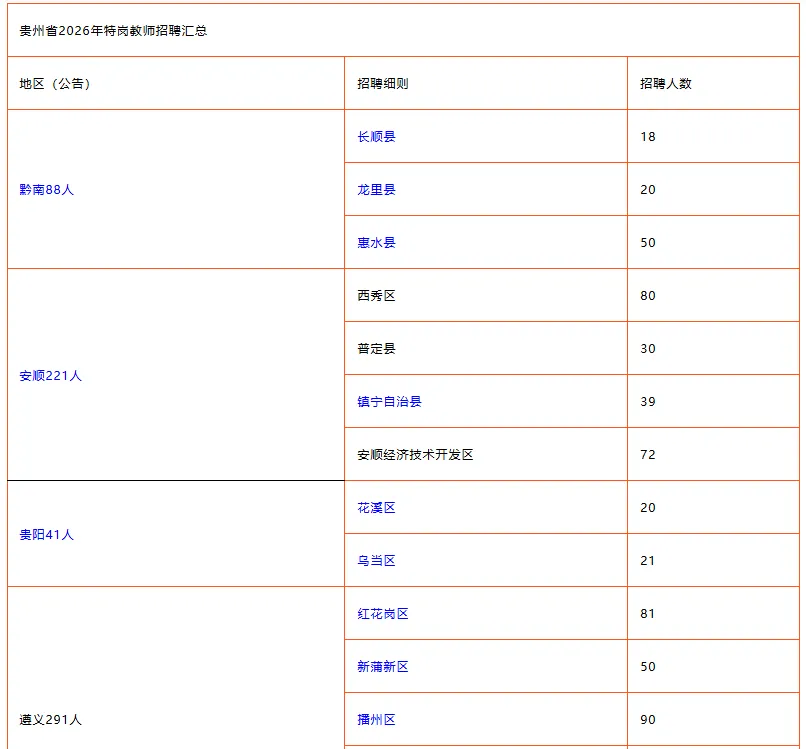This screenshot has height=749, width=806.
Task: Select the 地区（公告） column header
Action: coord(55,84)
